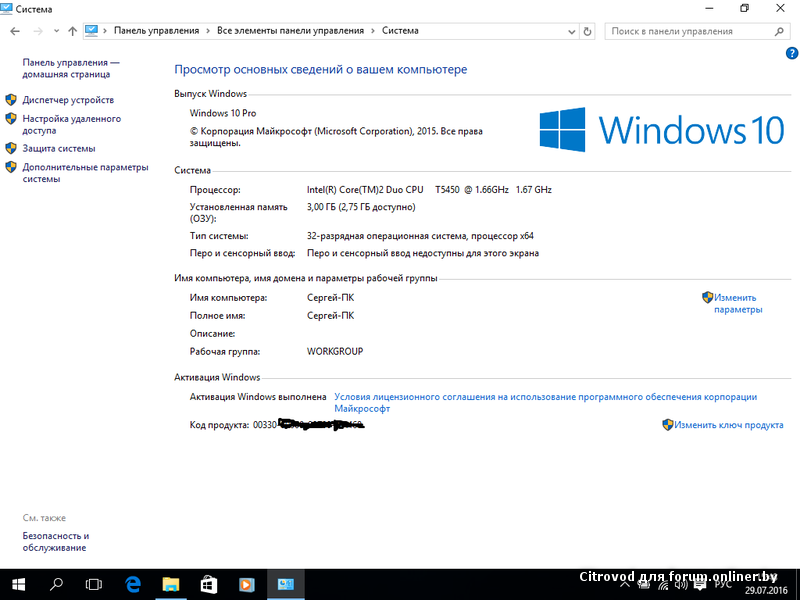Screen dimensions: 800x600
Task: Click shield icon beside 'Защита системы'
Action: 11,148
